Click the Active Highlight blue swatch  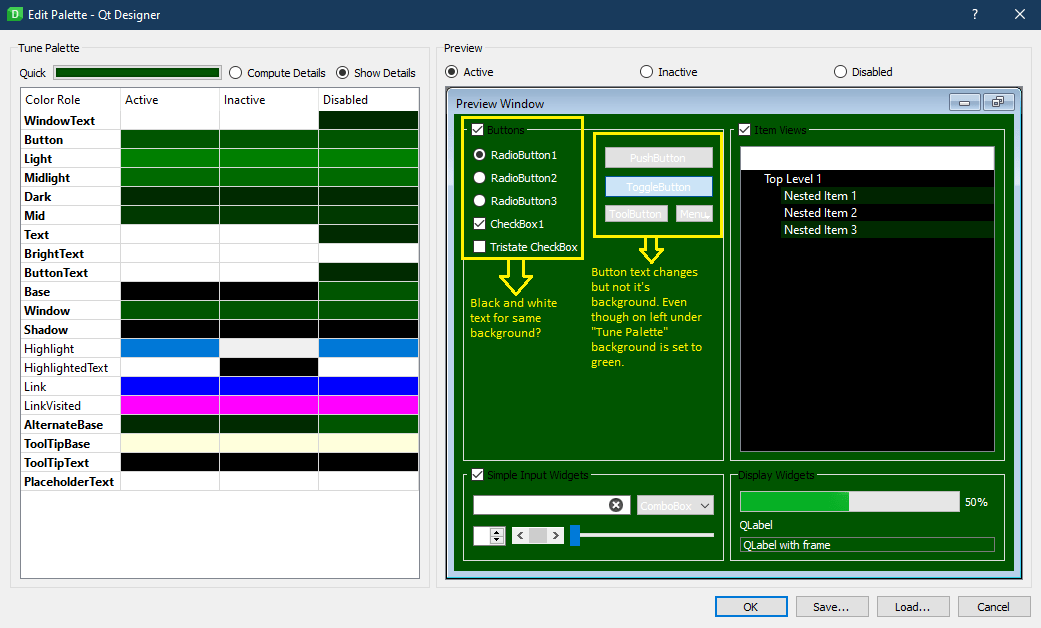point(170,348)
